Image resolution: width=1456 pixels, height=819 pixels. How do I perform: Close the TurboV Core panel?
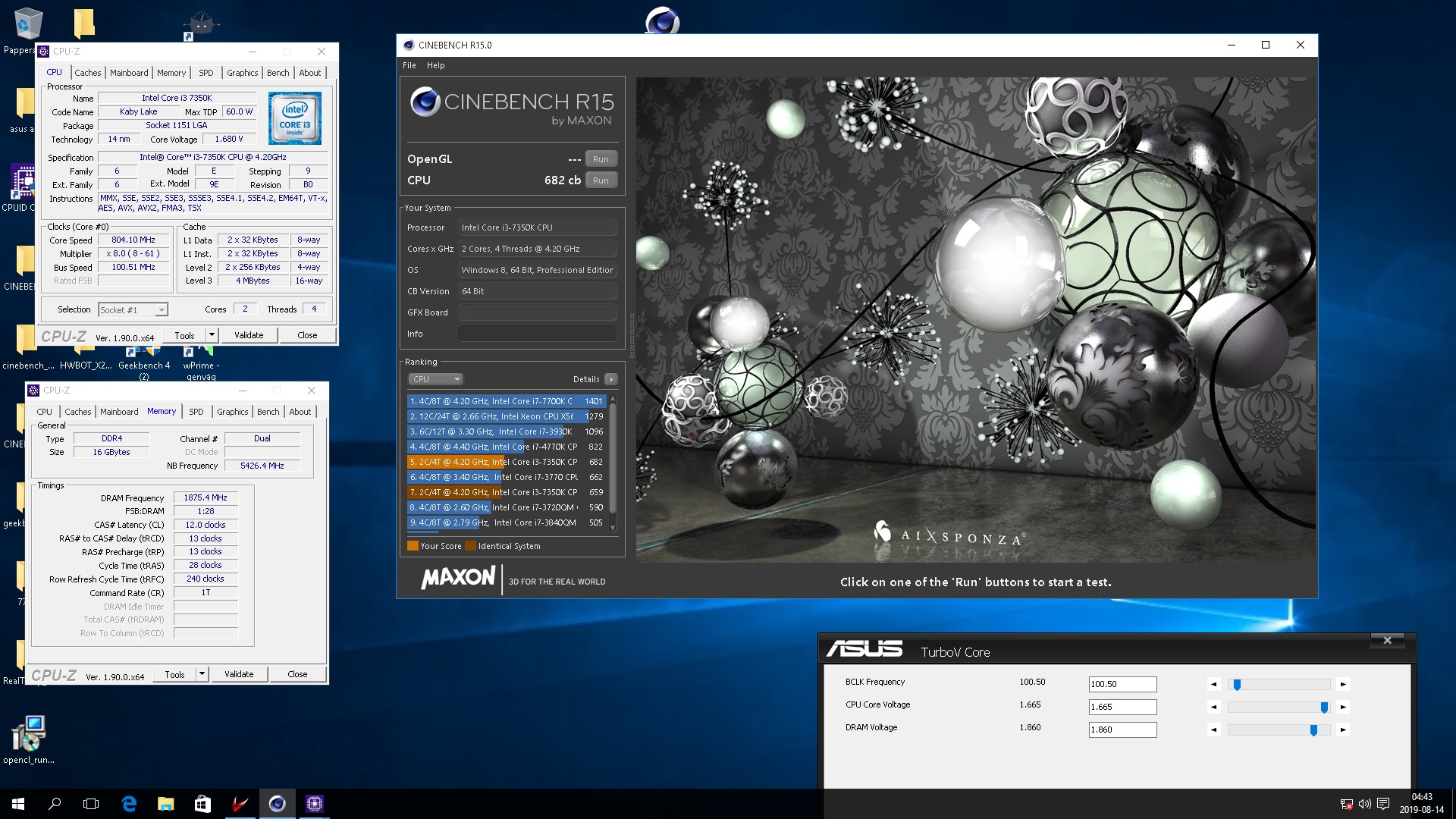point(1387,641)
